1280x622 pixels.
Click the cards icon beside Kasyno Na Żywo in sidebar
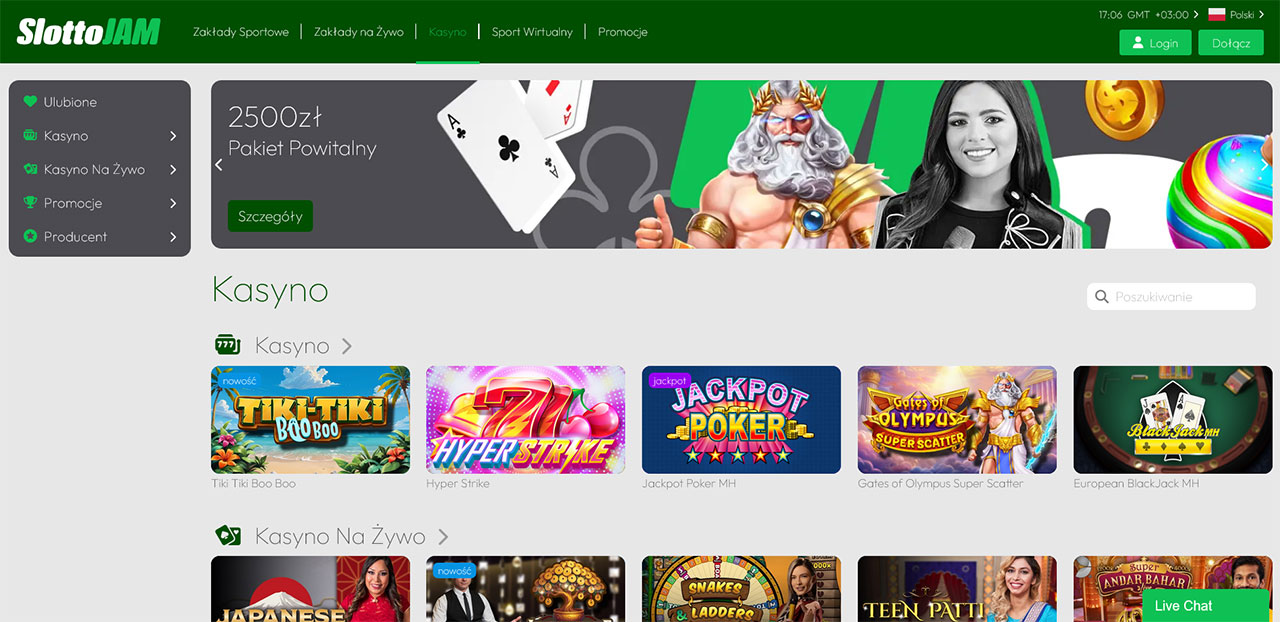[30, 170]
